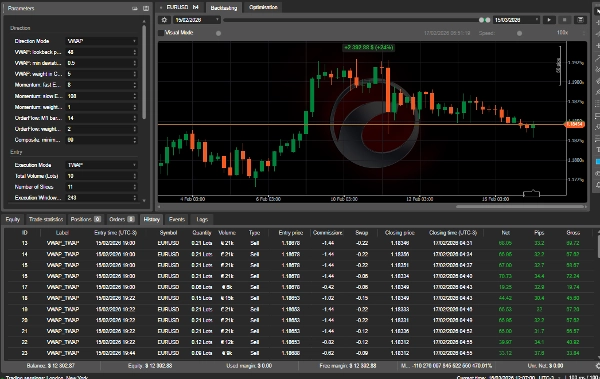
Task: Click the Free margin value in status bar
Action: 347,366
